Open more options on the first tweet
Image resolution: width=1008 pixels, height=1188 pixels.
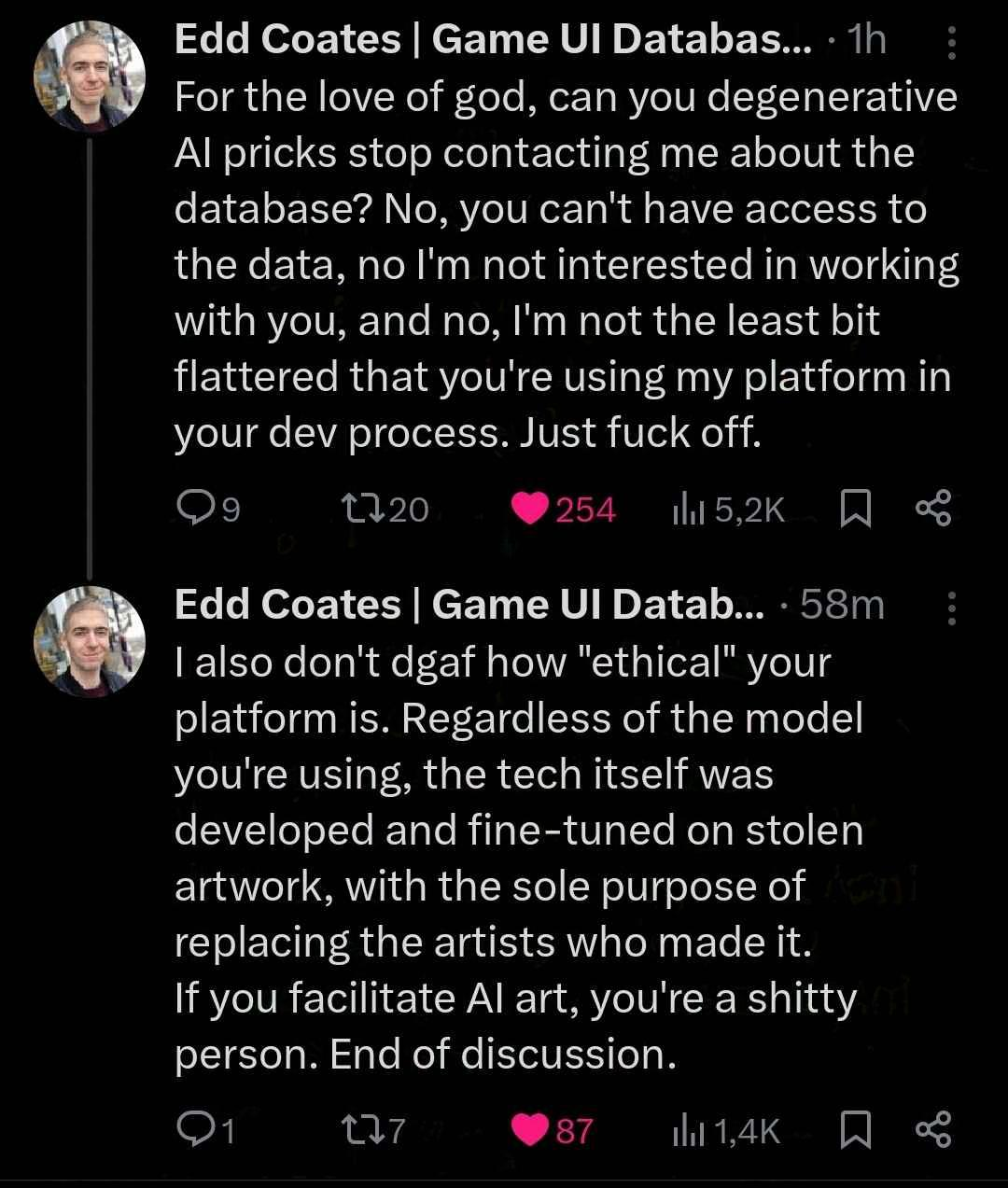click(951, 43)
